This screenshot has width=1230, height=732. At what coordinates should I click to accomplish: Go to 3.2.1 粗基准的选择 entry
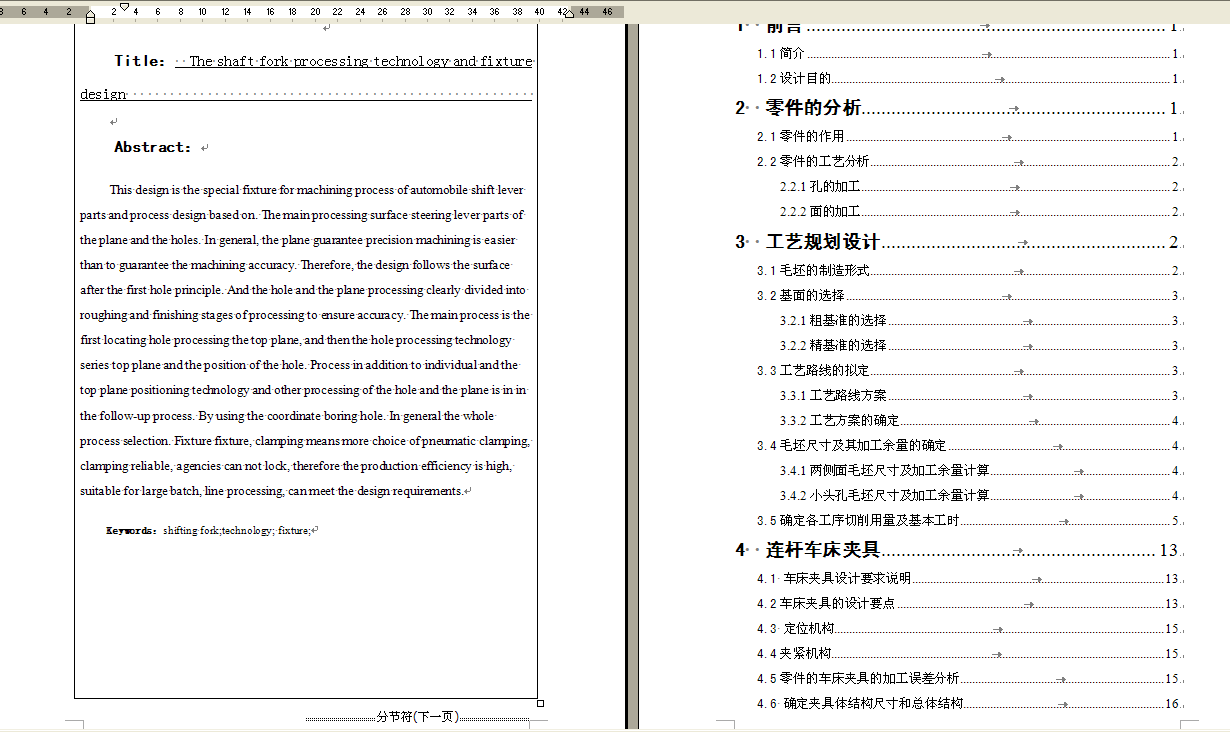coord(980,320)
